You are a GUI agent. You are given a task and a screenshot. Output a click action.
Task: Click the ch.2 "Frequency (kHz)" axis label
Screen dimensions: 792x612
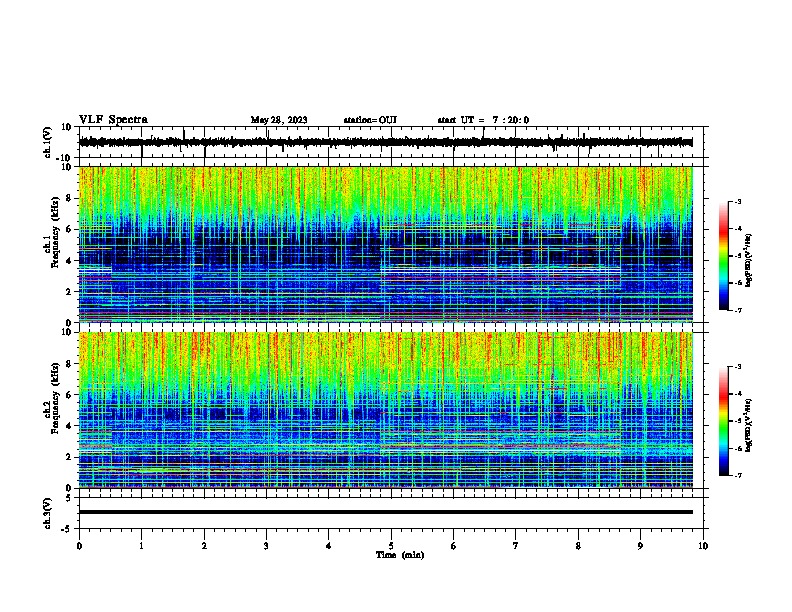[x=55, y=398]
